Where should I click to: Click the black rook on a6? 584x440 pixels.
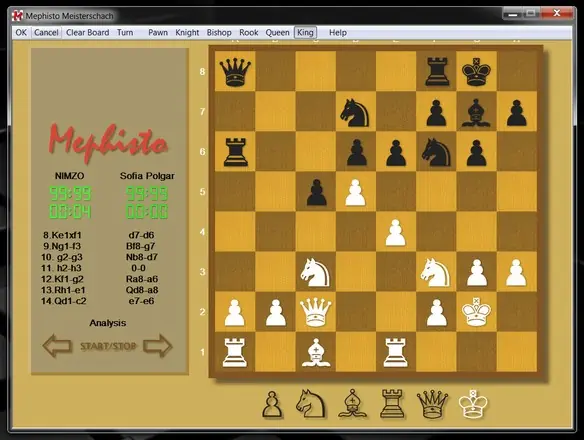(235, 152)
